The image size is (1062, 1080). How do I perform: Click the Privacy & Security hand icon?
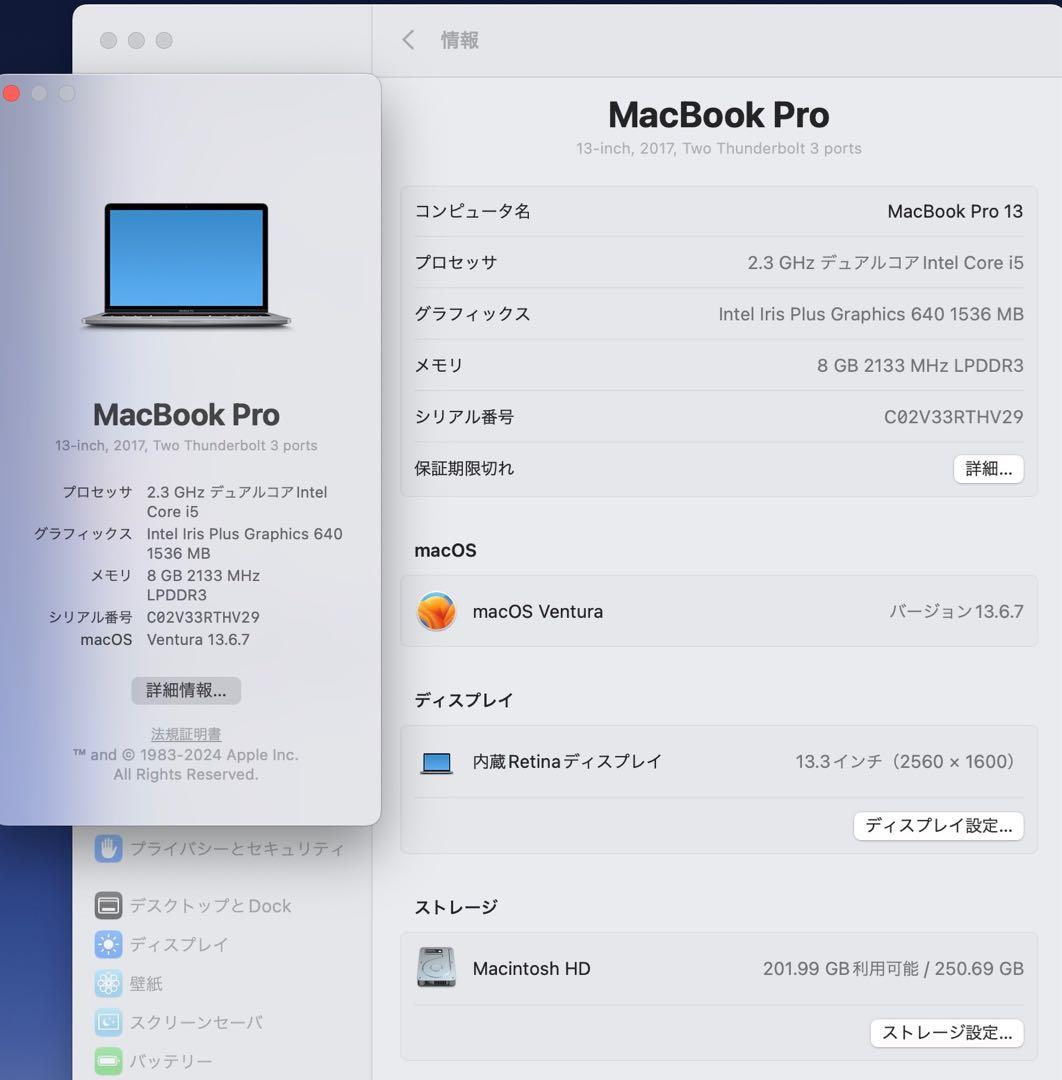(x=107, y=848)
